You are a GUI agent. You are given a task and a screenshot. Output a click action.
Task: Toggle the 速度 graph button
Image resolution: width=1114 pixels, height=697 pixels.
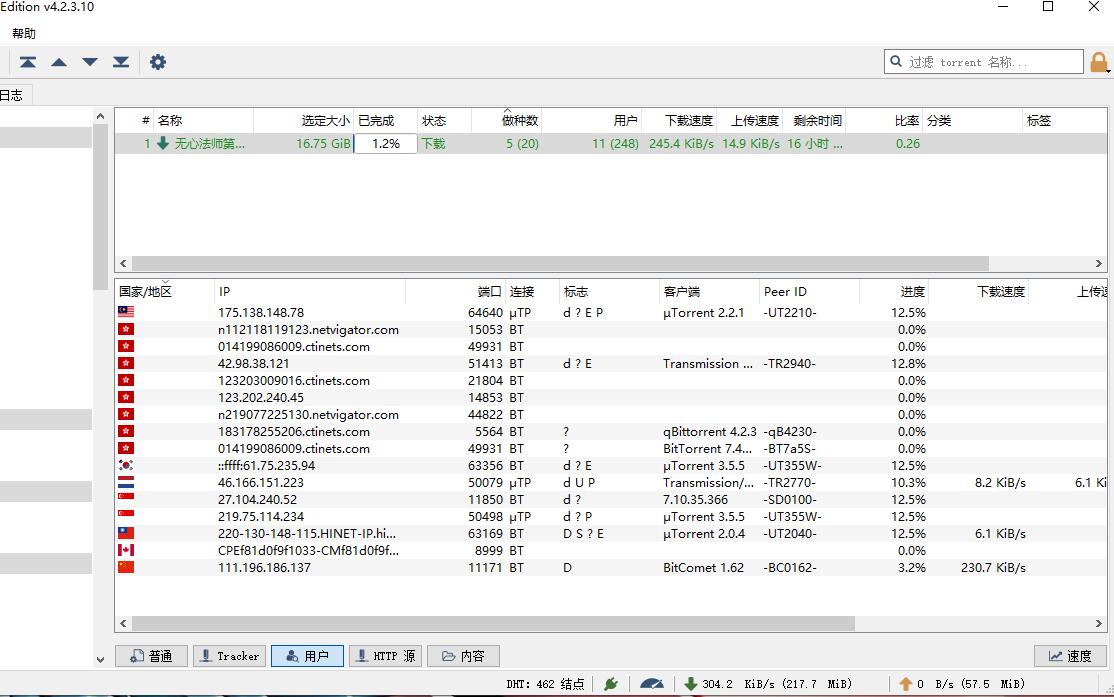[1069, 656]
